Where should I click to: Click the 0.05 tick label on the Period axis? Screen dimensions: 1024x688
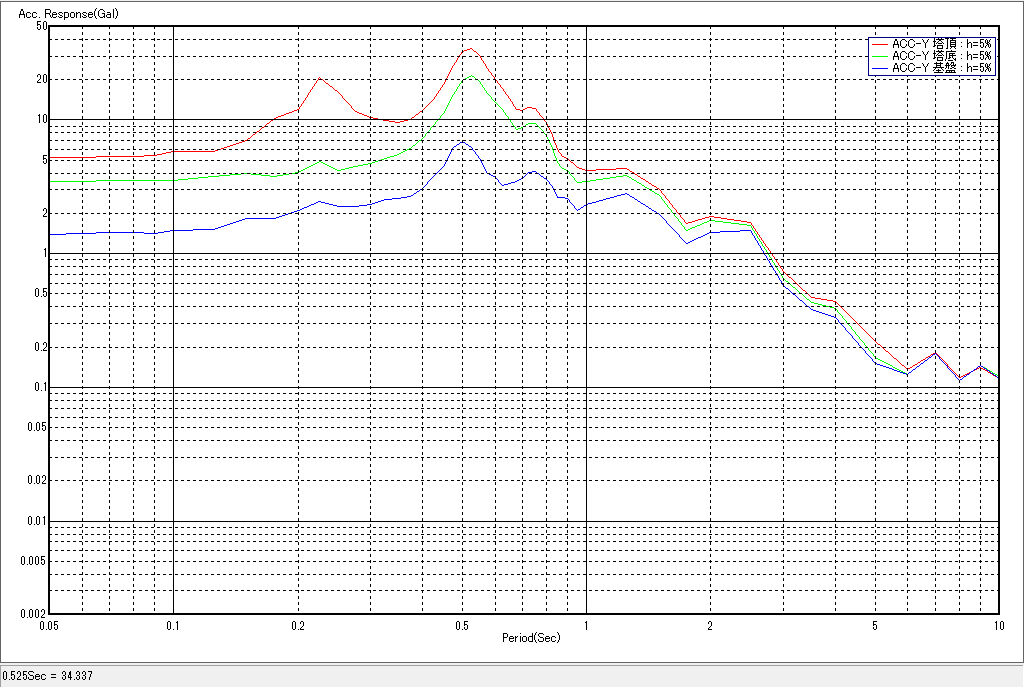[49, 626]
